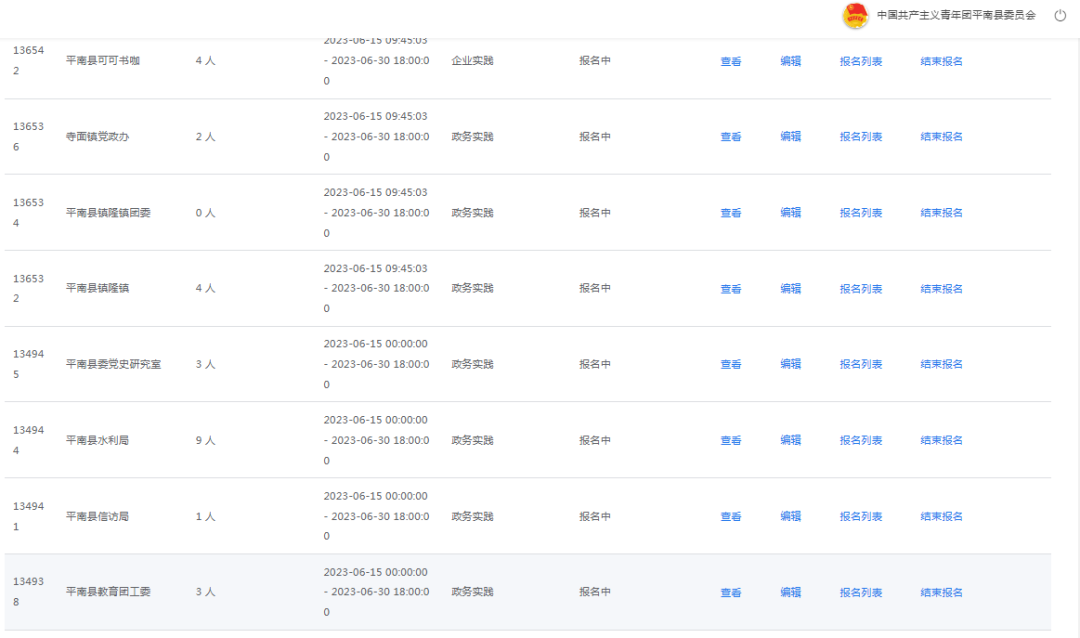Edit the 平南县镇隆镇 entry
The image size is (1080, 638).
pos(790,289)
